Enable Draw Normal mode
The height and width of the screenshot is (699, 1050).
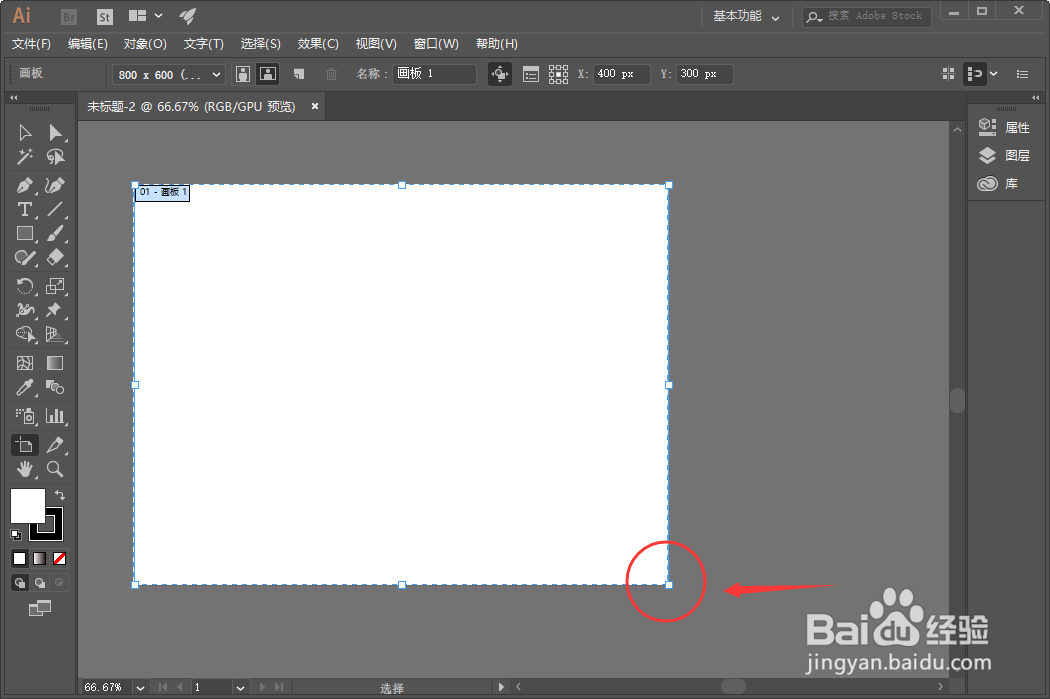pyautogui.click(x=20, y=582)
